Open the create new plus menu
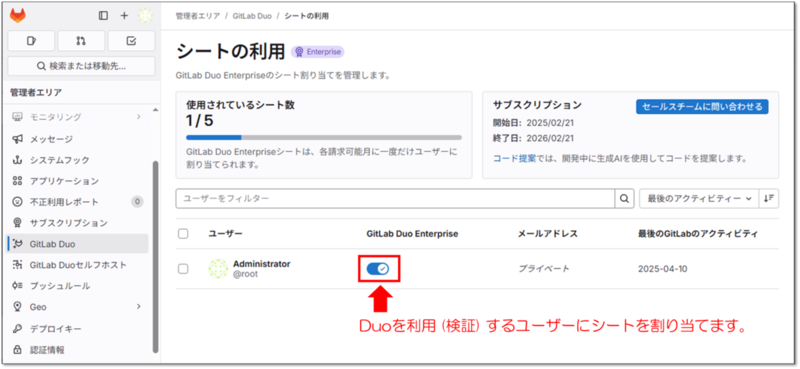800x369 pixels. point(124,15)
